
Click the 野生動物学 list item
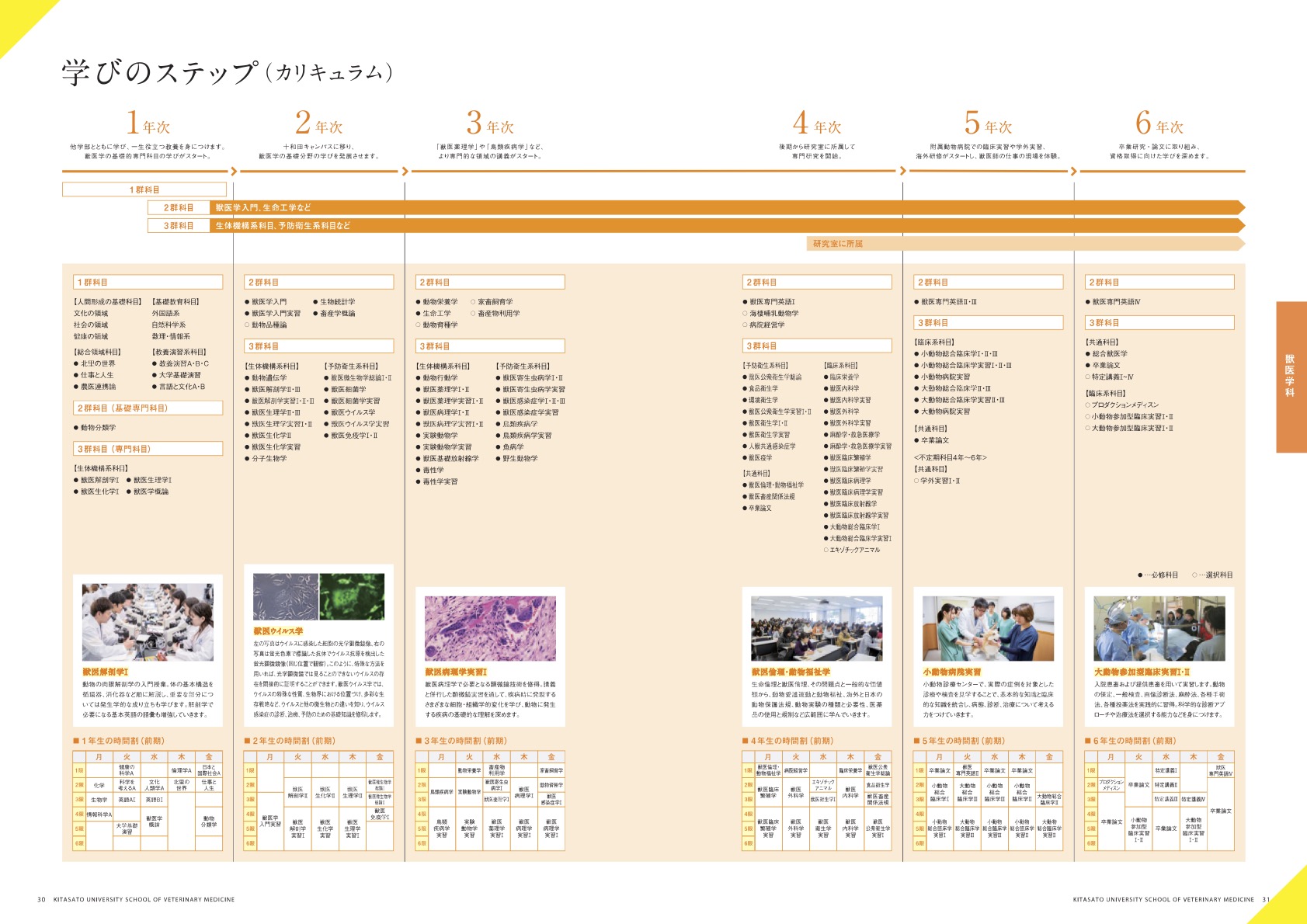[517, 459]
